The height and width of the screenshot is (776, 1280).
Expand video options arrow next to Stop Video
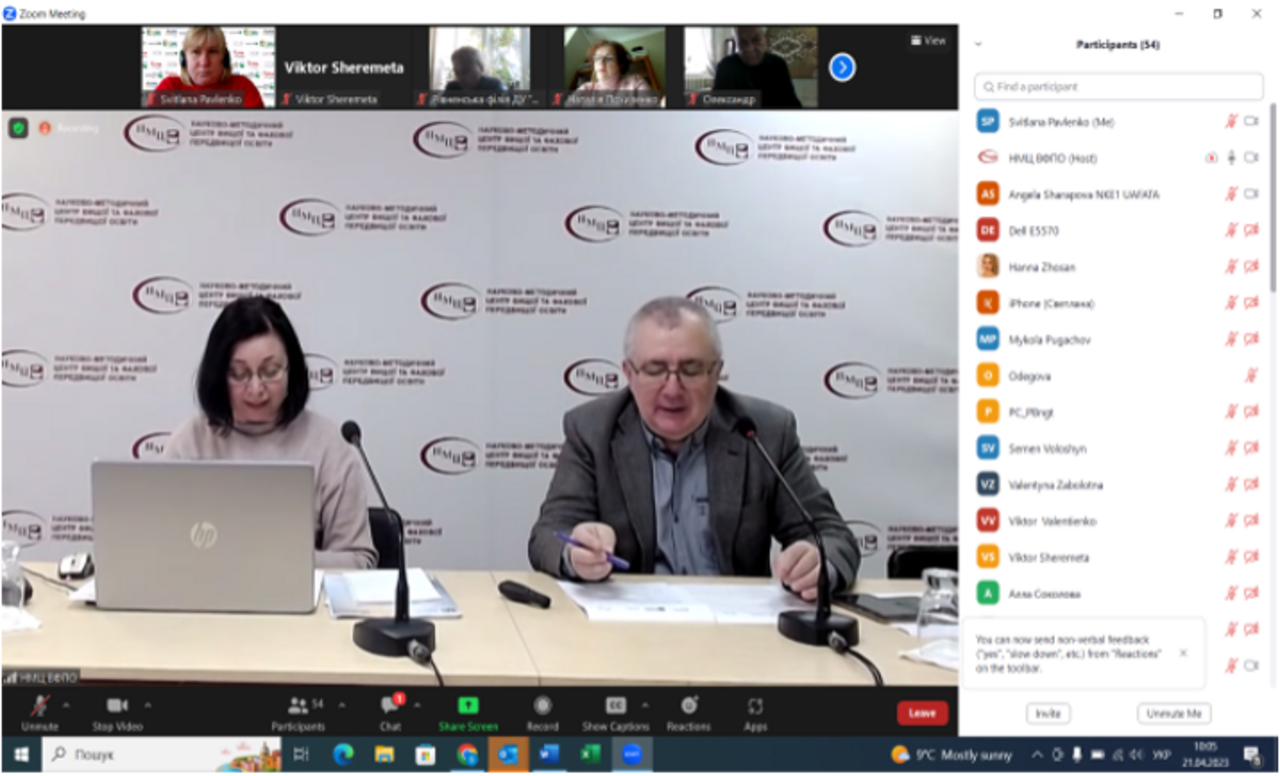(148, 704)
